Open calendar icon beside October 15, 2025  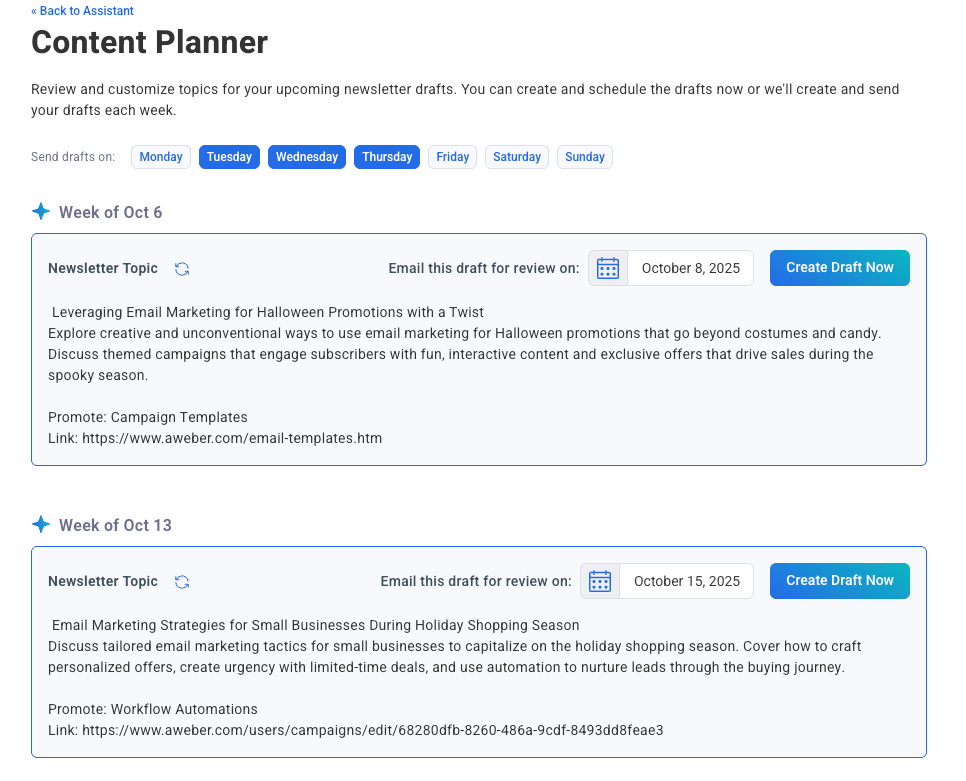[600, 581]
